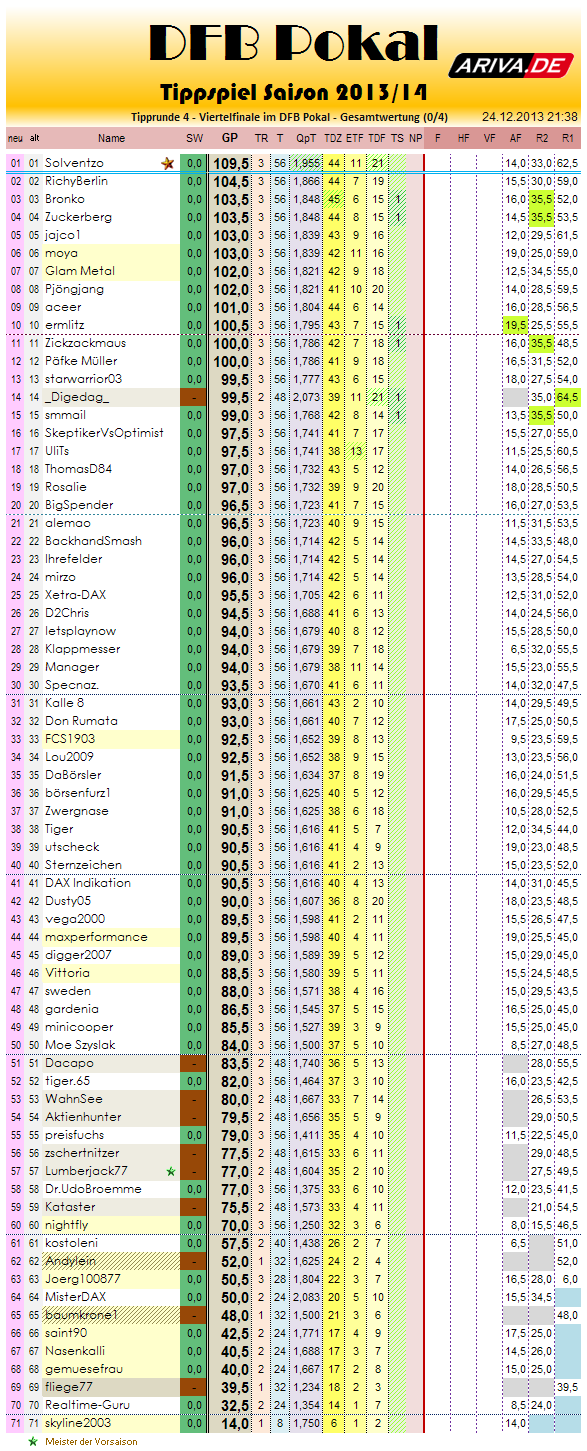Select player name 'Dr.UdoBroemme'
This screenshot has height=1451, width=587.
(x=93, y=1189)
